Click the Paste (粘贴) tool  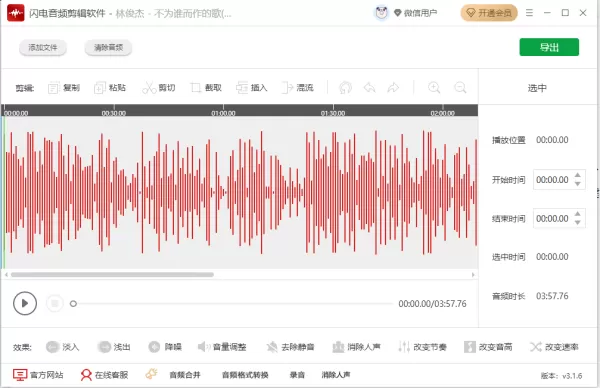coord(110,88)
